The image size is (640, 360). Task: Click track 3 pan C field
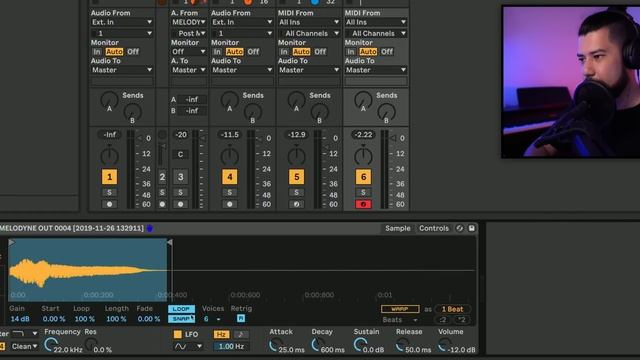(180, 154)
